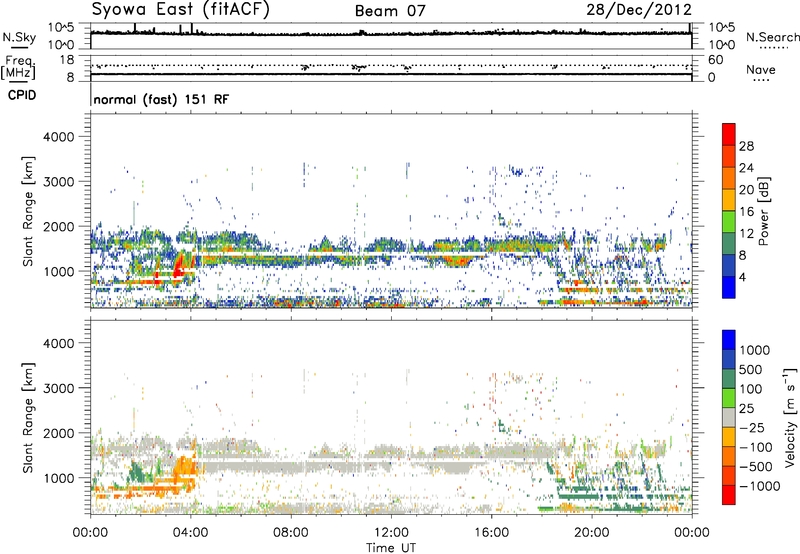Click "Slant Range [km]" label of velocity panel
800x554 pixels.
[x=28, y=417]
